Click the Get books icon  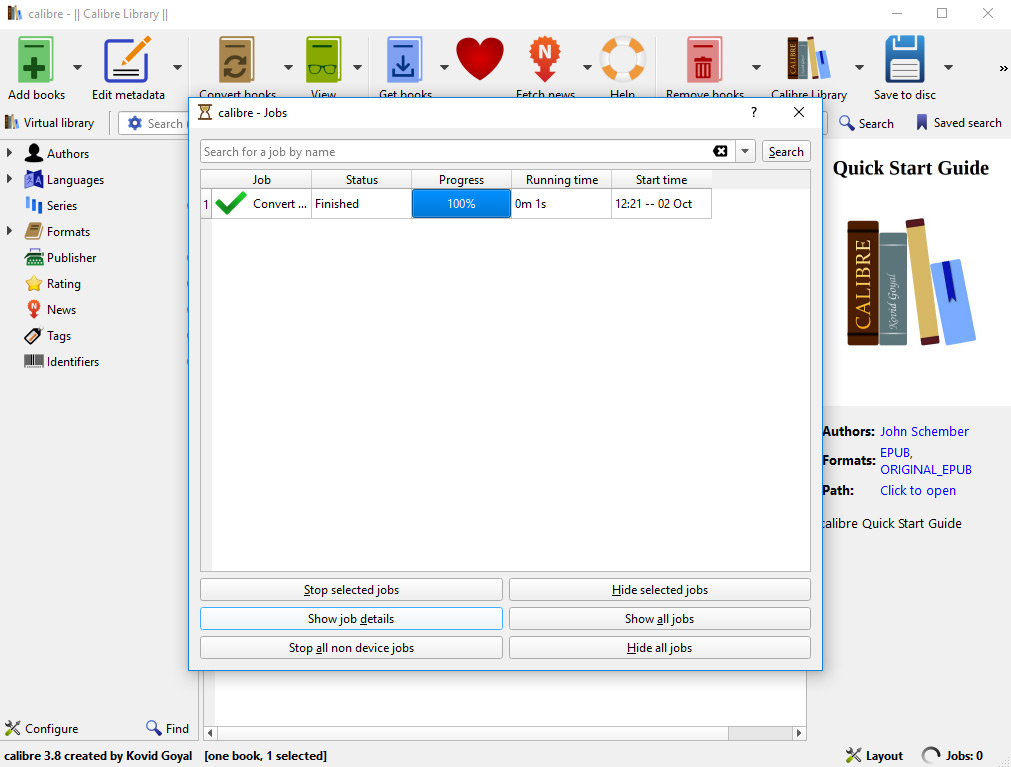pyautogui.click(x=404, y=59)
